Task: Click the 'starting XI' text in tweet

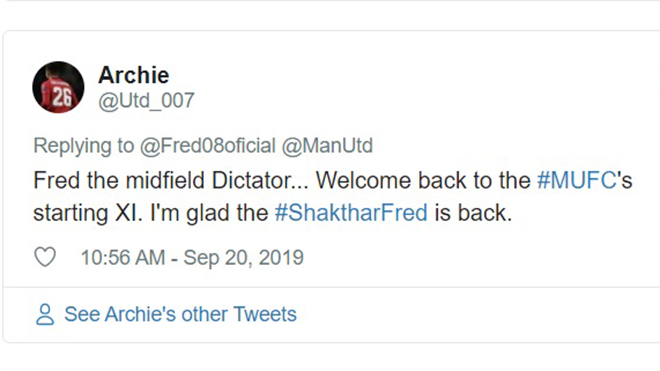Action: coord(85,213)
